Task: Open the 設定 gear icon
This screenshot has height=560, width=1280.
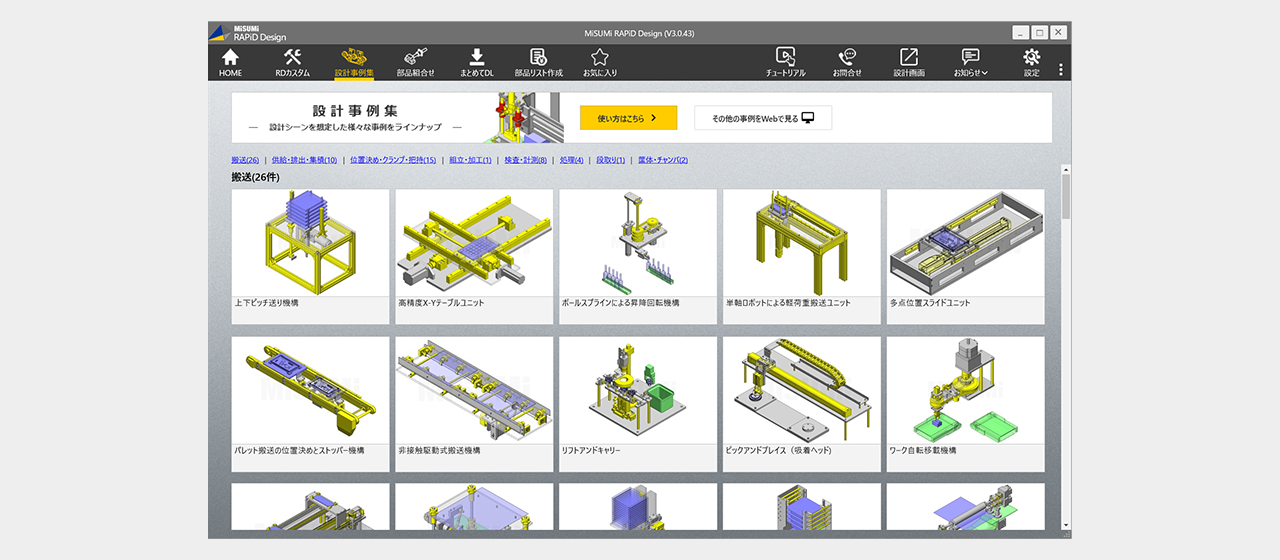Action: (x=1031, y=62)
